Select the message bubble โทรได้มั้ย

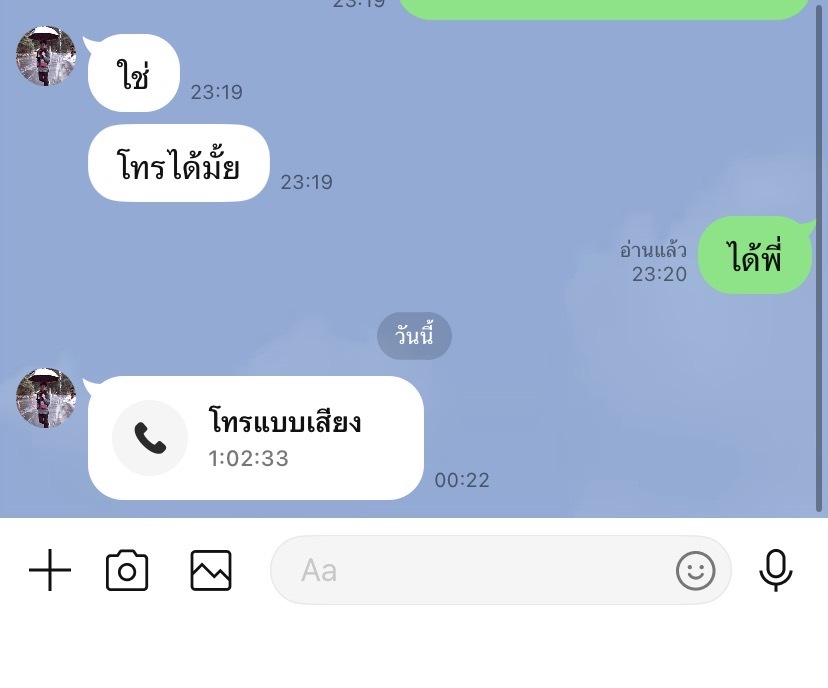(178, 163)
